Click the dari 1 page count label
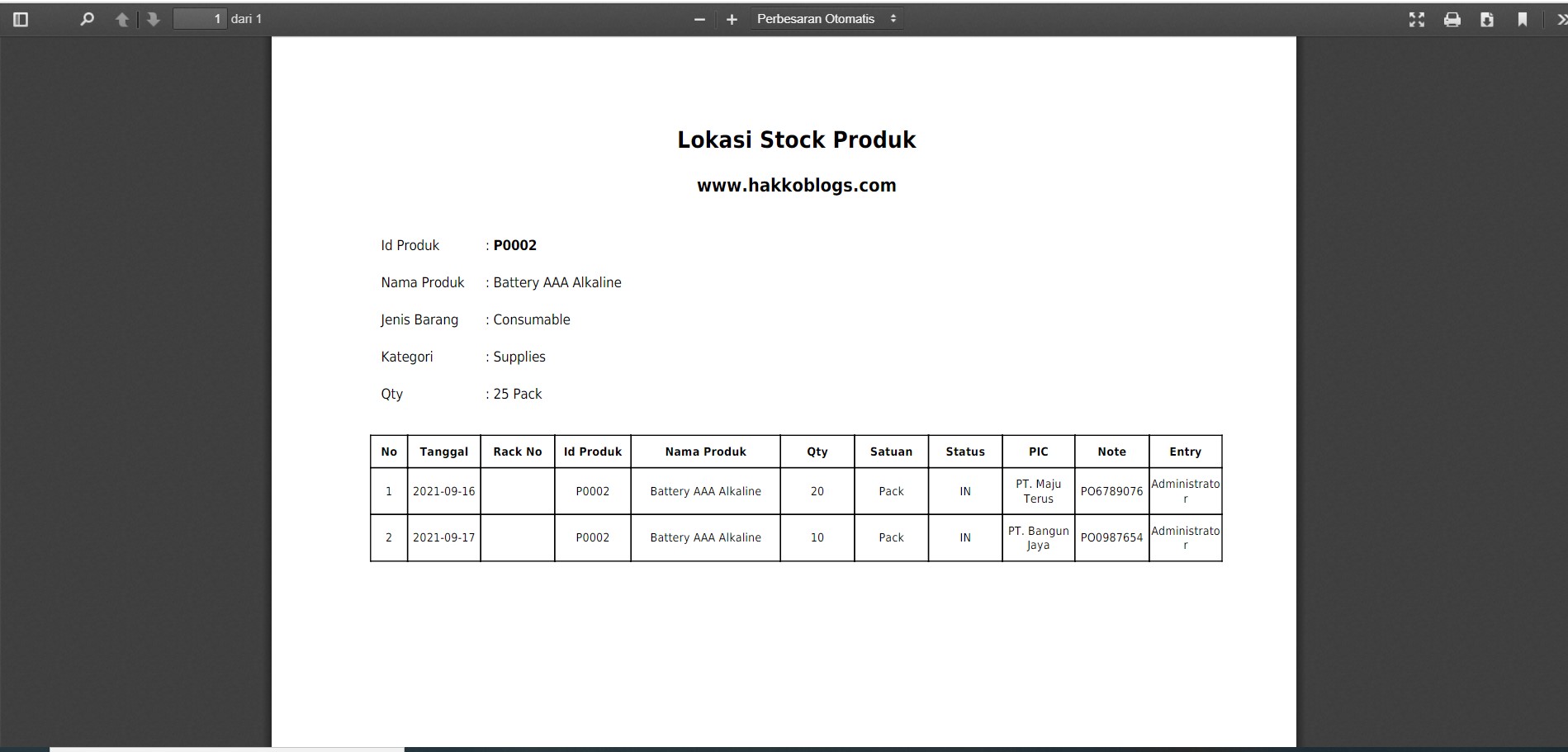Viewport: 1568px width, 752px height. tap(246, 18)
